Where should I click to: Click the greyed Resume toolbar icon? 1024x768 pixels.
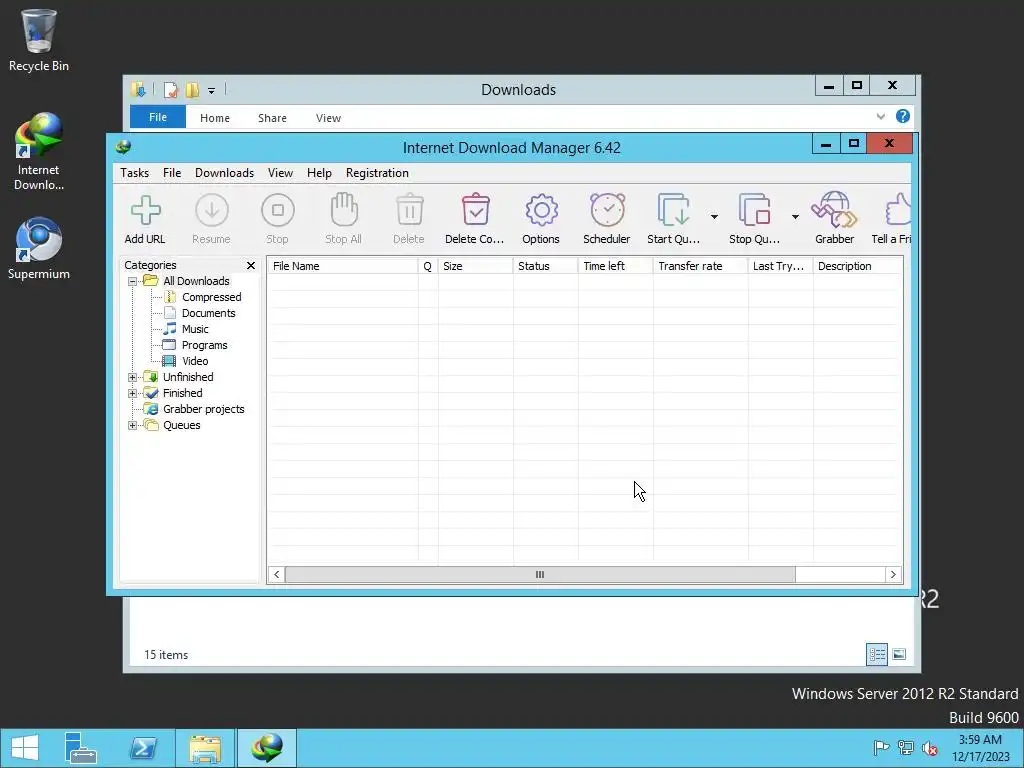coord(212,210)
